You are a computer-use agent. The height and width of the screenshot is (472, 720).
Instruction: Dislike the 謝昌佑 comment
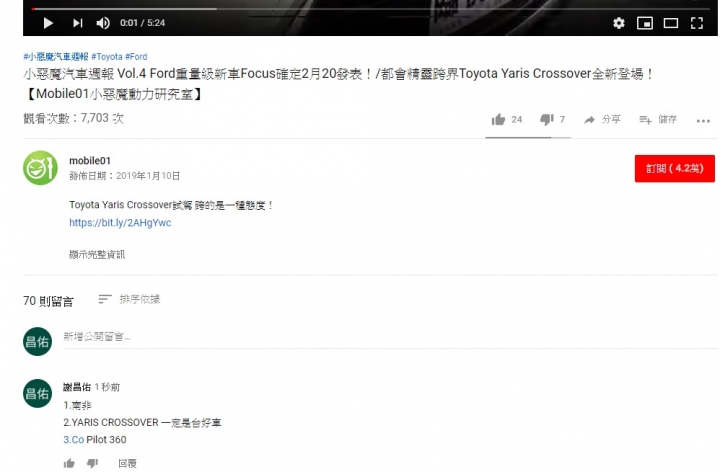point(92,463)
